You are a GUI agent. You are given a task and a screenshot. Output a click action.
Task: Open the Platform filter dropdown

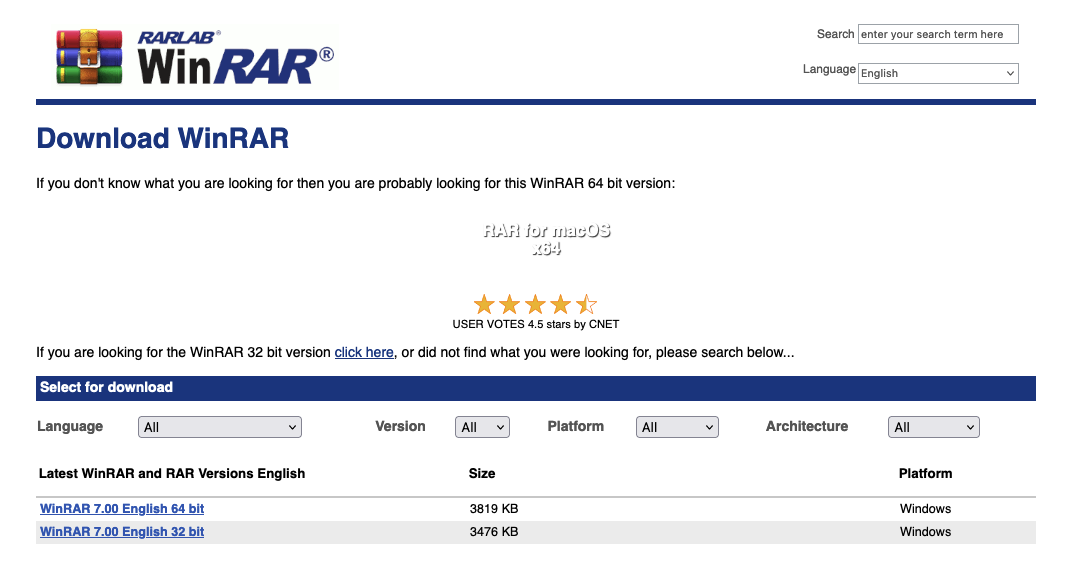[677, 427]
